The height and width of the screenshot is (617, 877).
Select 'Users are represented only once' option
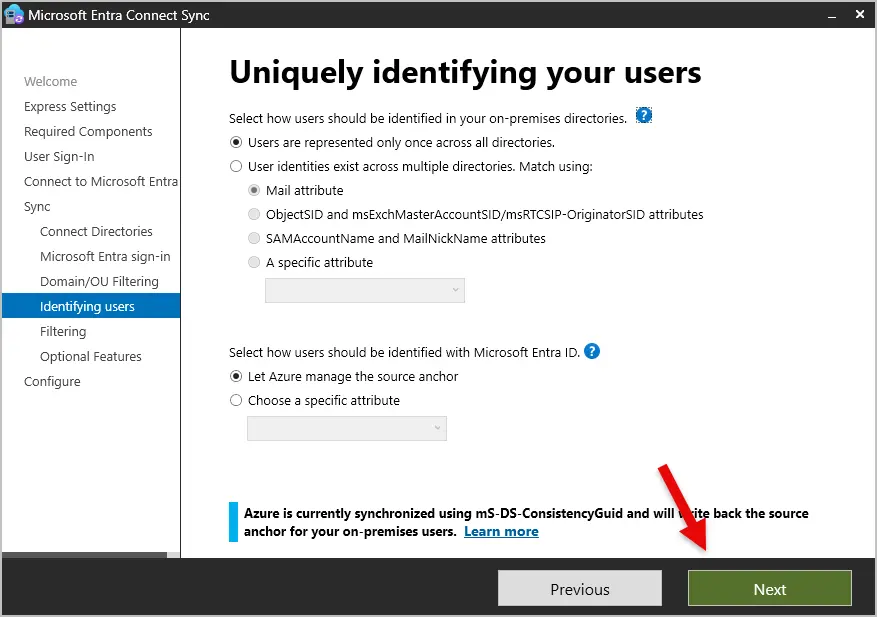[236, 142]
